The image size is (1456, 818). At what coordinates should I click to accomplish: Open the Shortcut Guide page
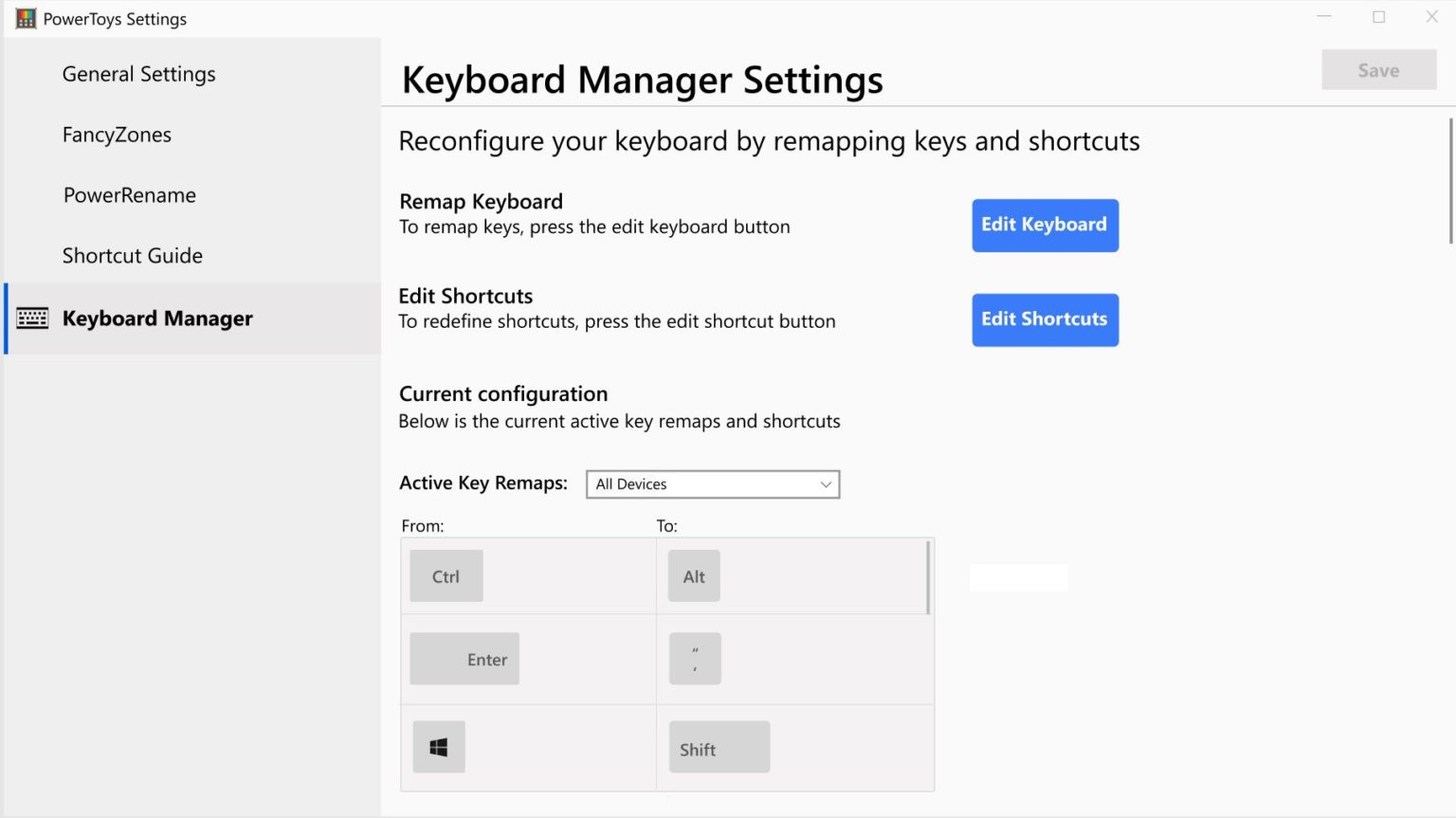132,255
